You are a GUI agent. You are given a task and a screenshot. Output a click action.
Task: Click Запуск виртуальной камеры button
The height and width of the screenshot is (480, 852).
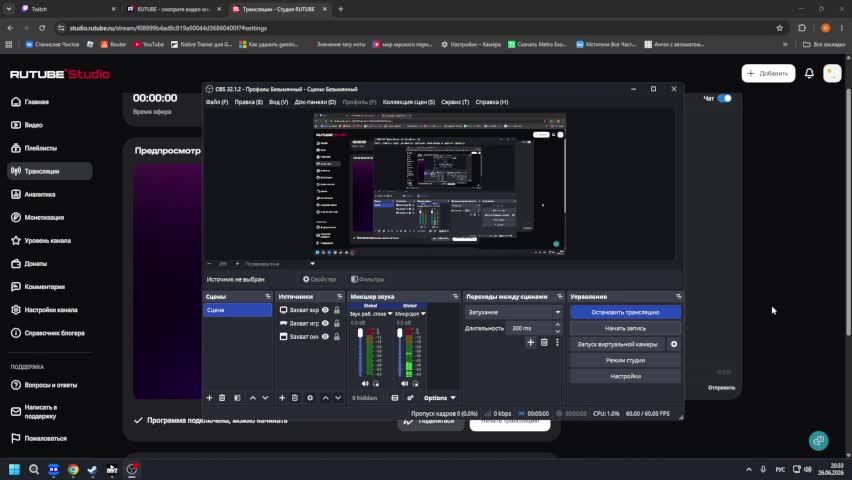(617, 344)
